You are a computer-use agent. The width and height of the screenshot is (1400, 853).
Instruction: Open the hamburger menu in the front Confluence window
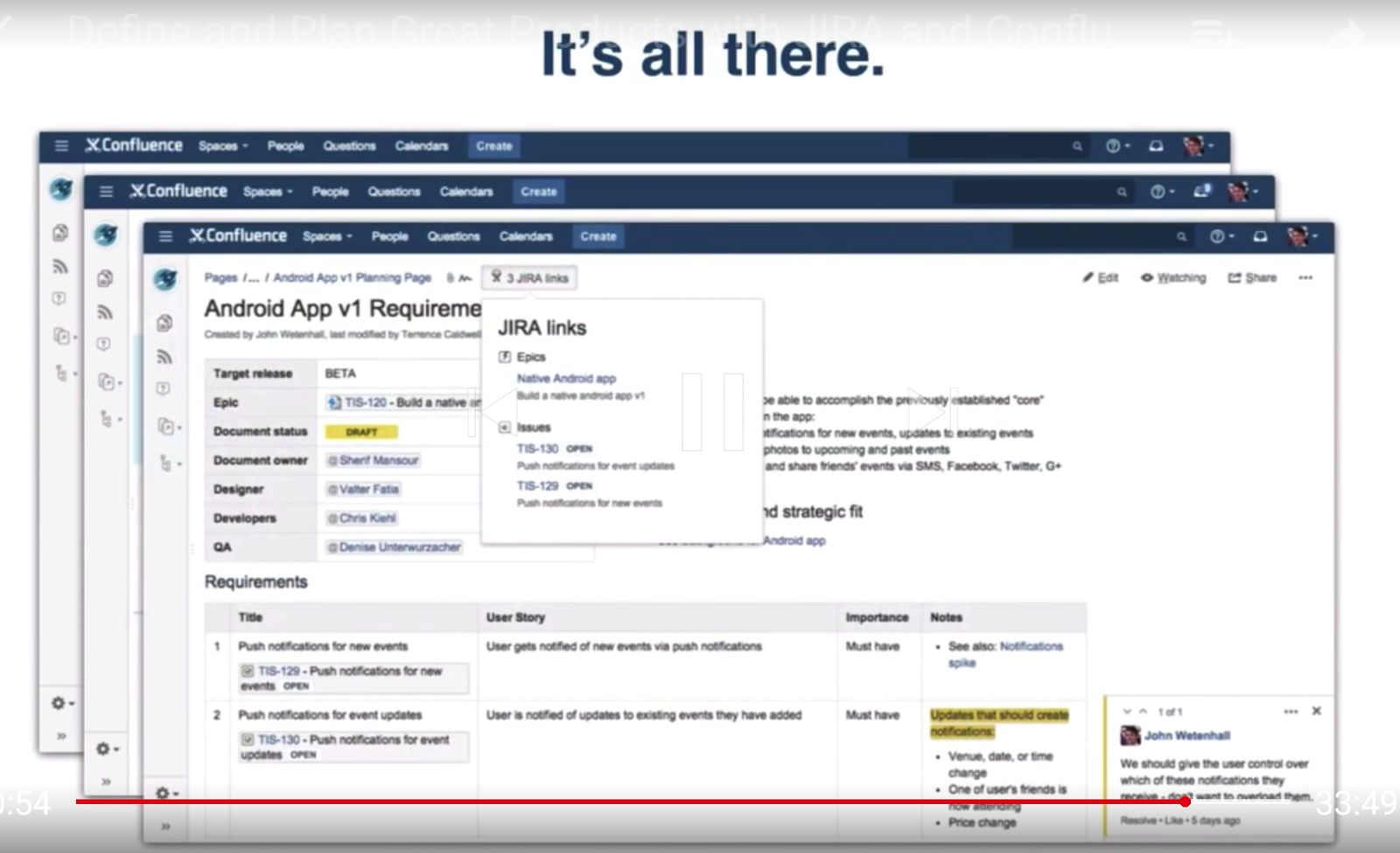tap(165, 236)
